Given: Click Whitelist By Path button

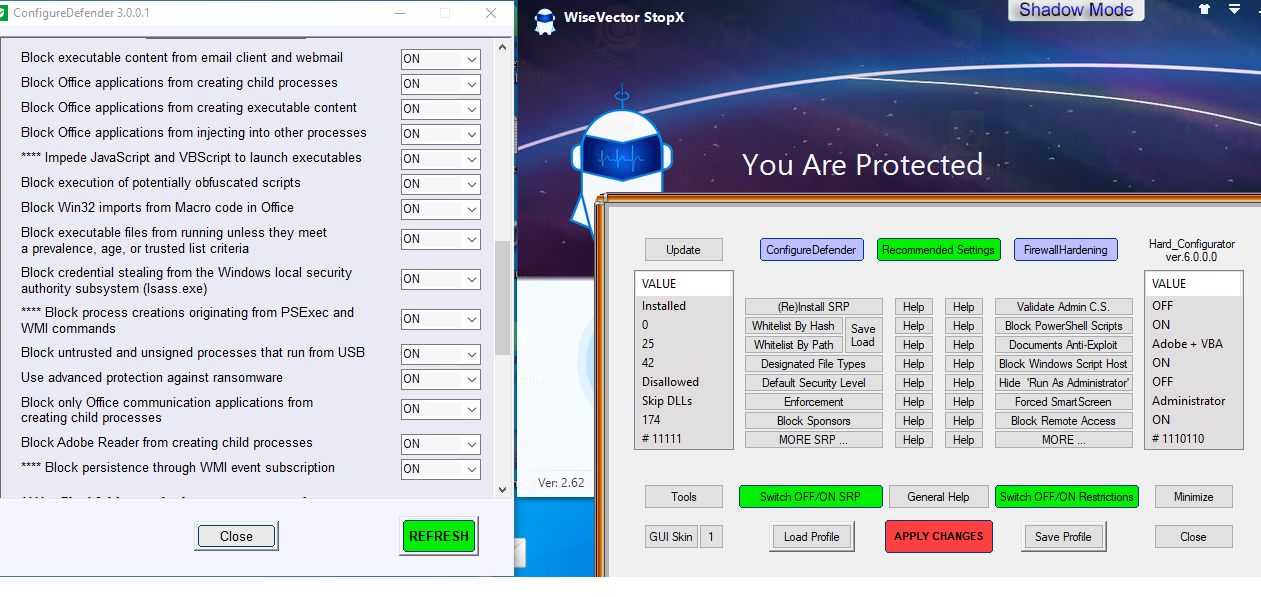Looking at the screenshot, I should coord(794,345).
